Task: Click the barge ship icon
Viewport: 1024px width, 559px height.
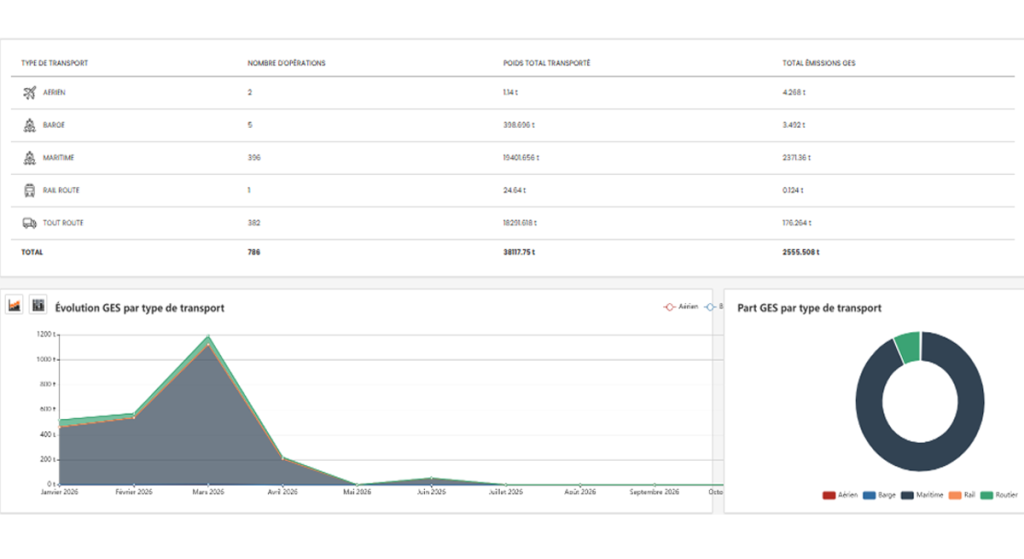Action: tap(29, 125)
